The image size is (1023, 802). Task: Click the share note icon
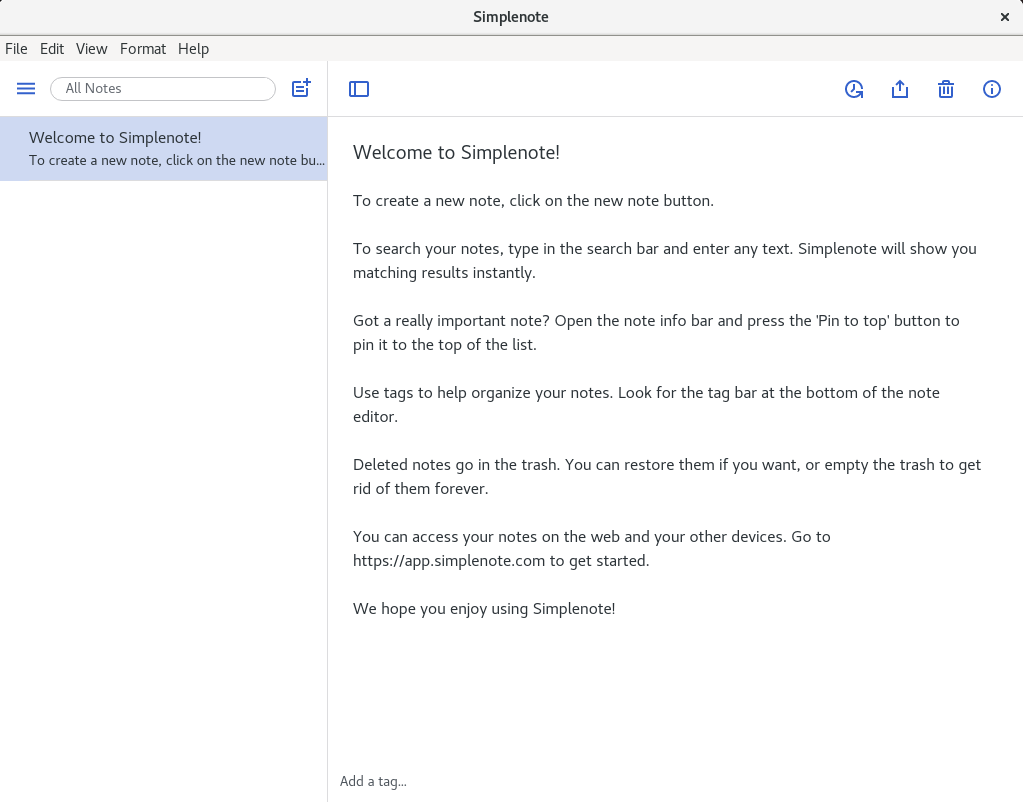tap(900, 89)
